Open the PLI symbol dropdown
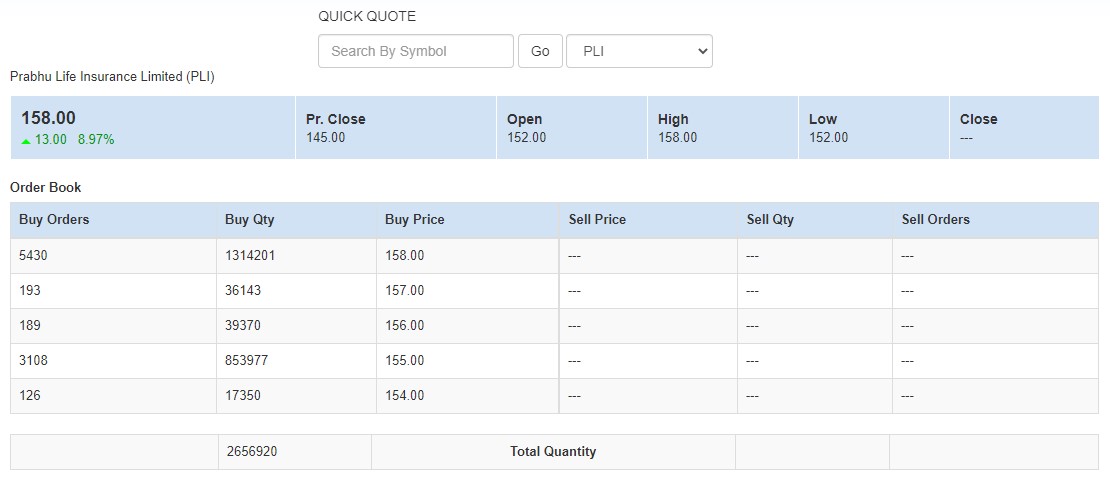The image size is (1110, 485). (x=639, y=51)
